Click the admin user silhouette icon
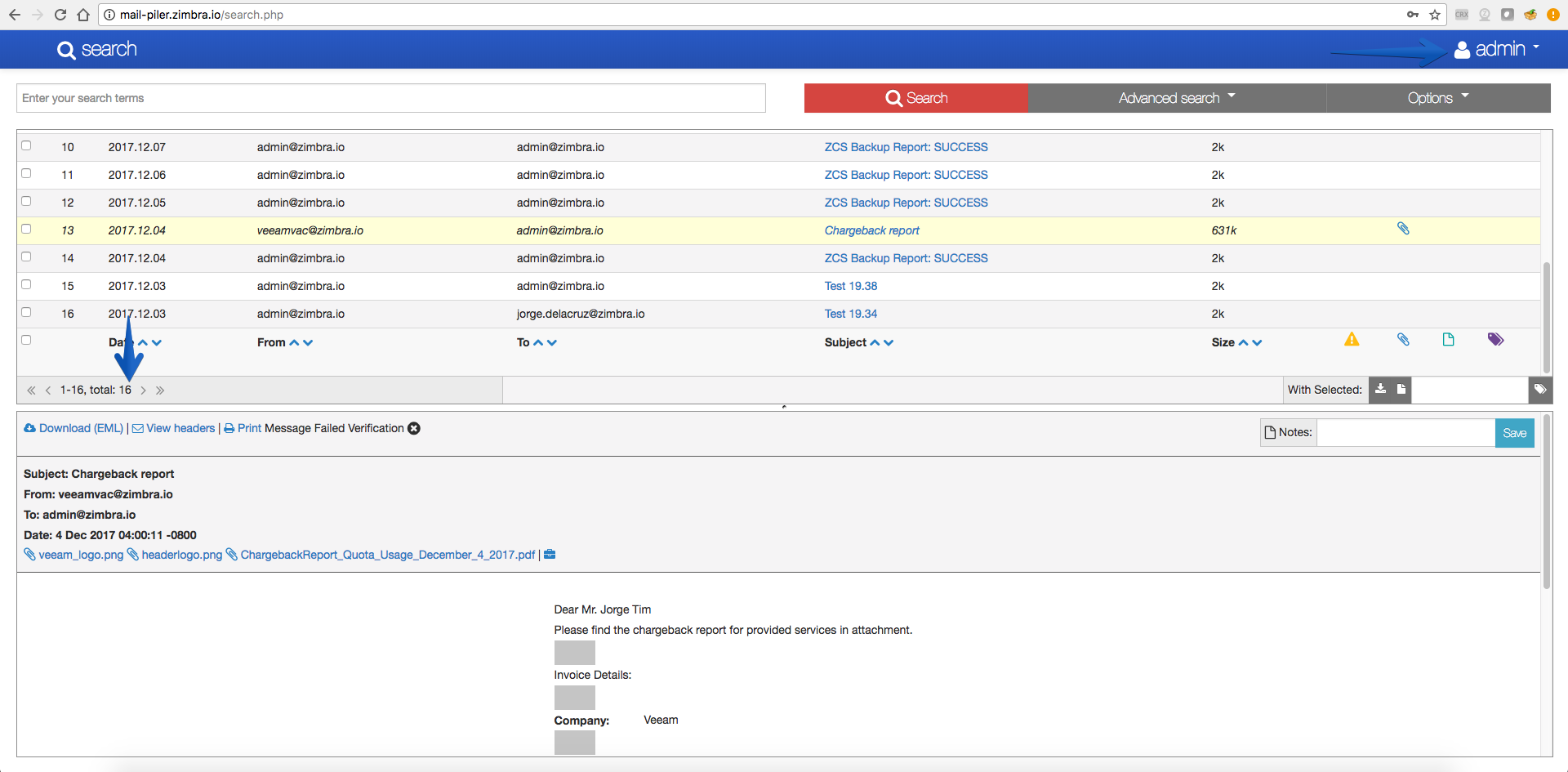 tap(1462, 50)
